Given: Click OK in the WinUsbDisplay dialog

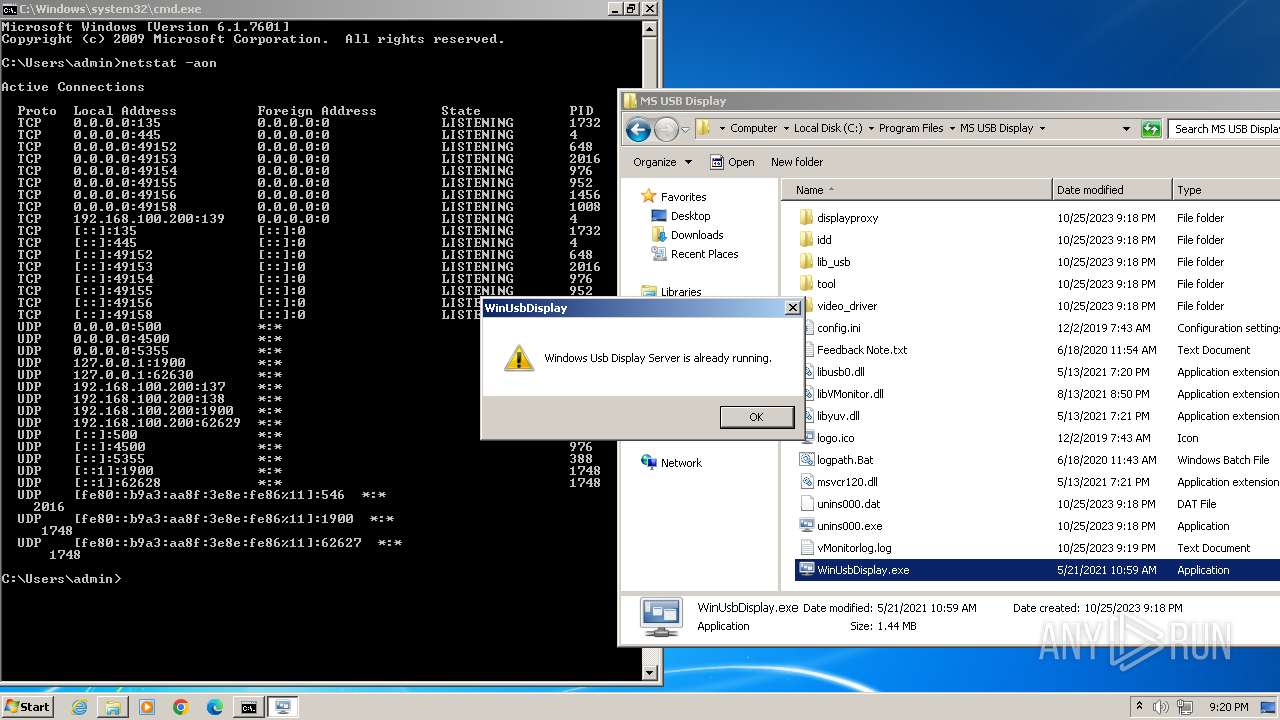Looking at the screenshot, I should tap(756, 417).
